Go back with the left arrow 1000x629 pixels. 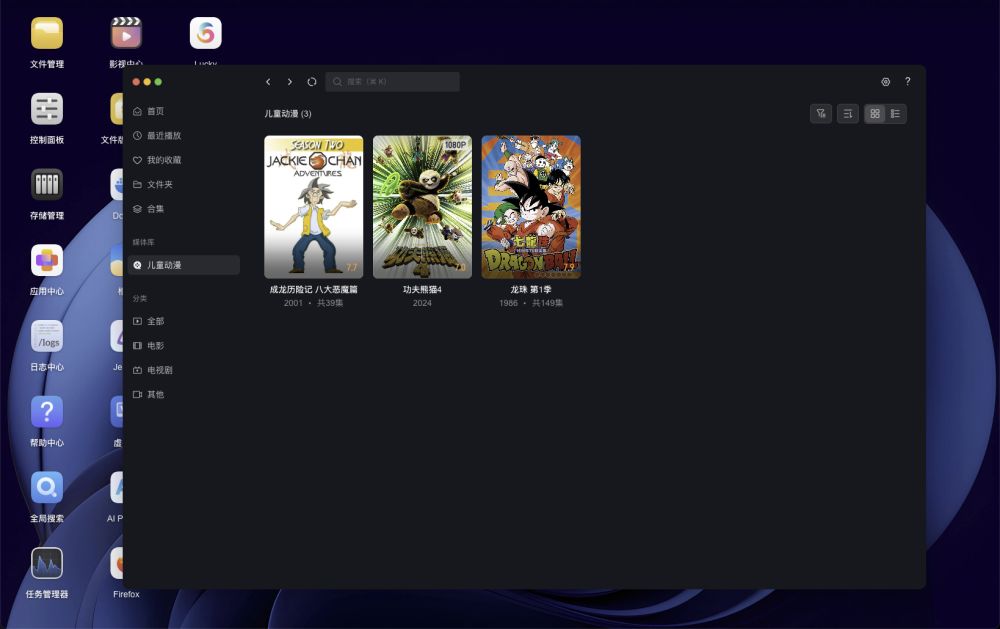pos(268,82)
